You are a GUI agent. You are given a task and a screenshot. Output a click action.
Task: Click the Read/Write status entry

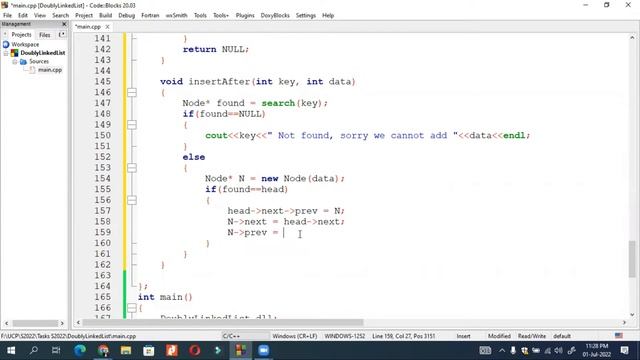[531, 336]
